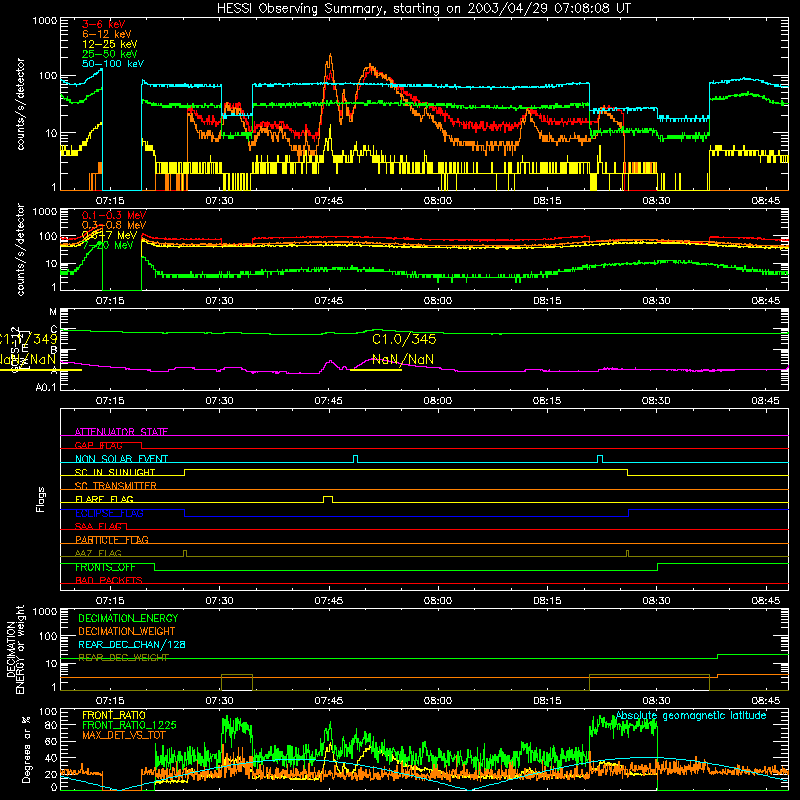Screen dimensions: 800x800
Task: Select the AAZ_FLAG label
Action: (98, 554)
